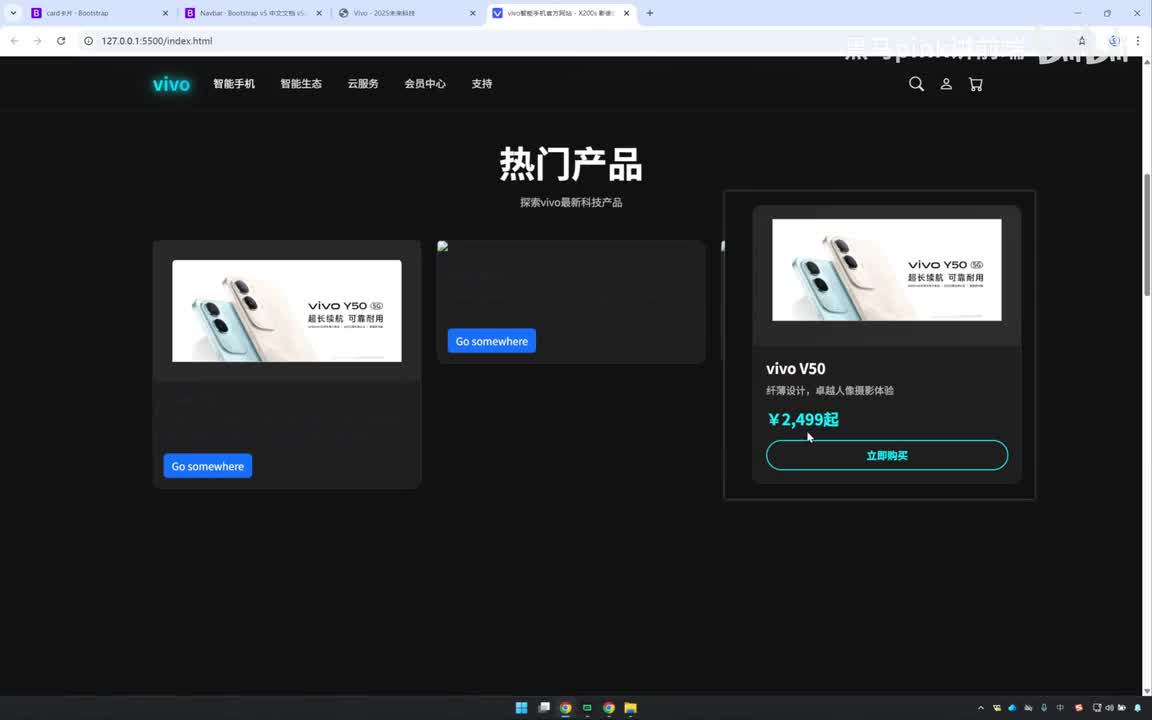Toggle the 中 input method indicator
1152x720 pixels.
[x=1060, y=708]
